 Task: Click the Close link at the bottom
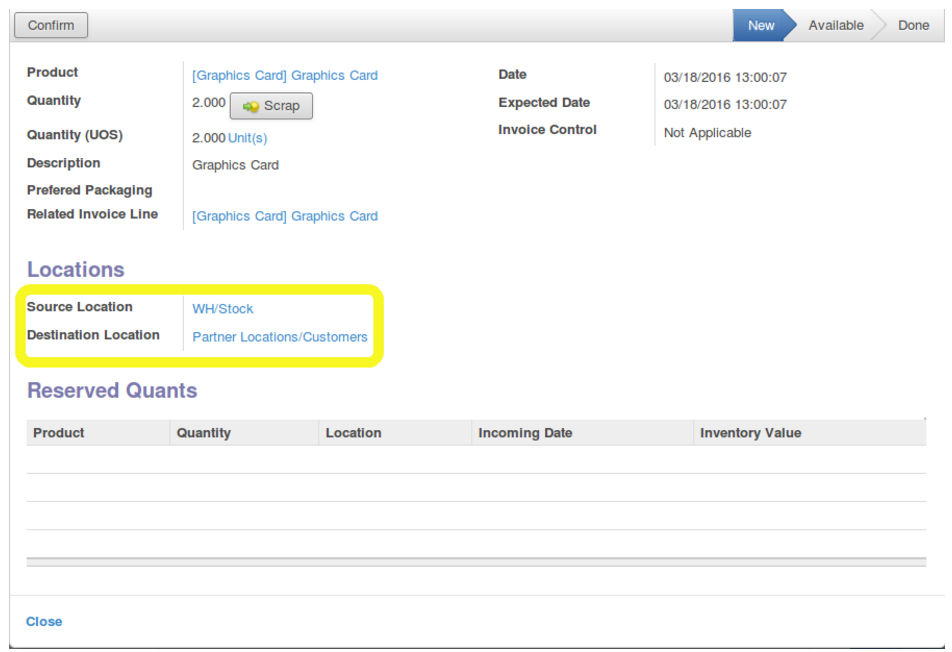(x=44, y=621)
